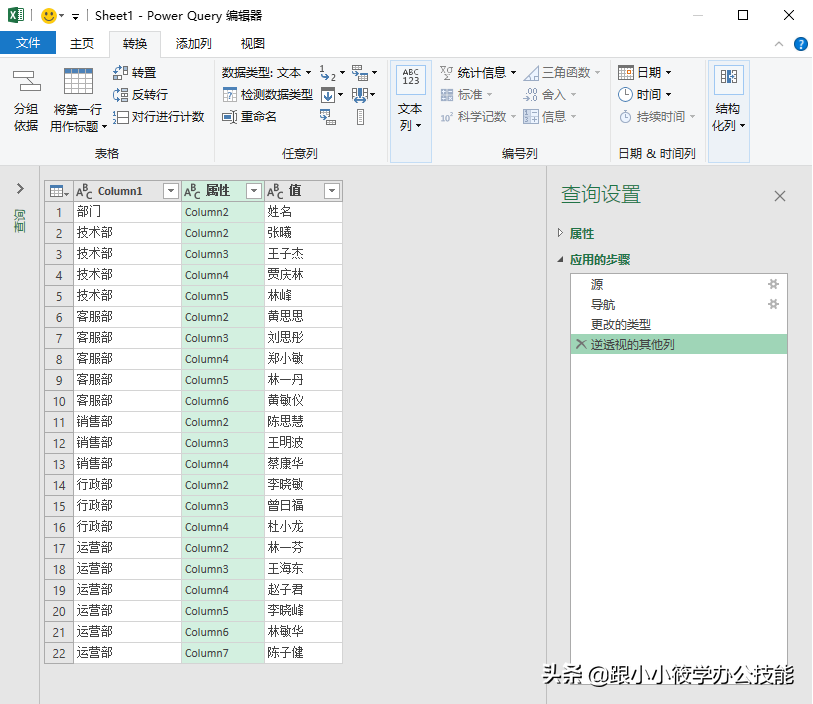The image size is (813, 704).
Task: Click the Convert to List icon
Action: 360,117
